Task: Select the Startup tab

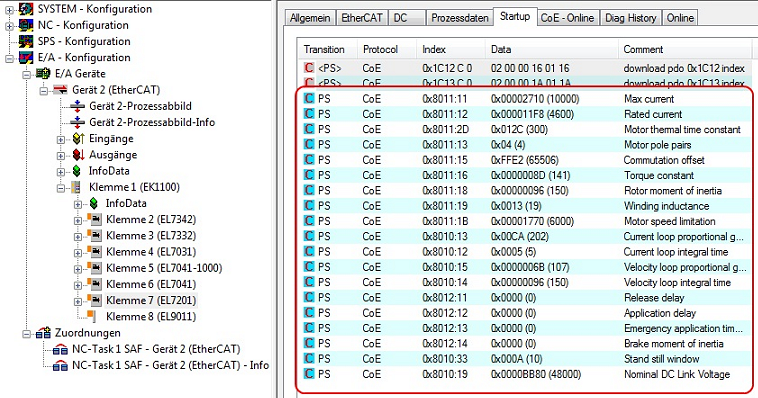Action: coord(515,16)
